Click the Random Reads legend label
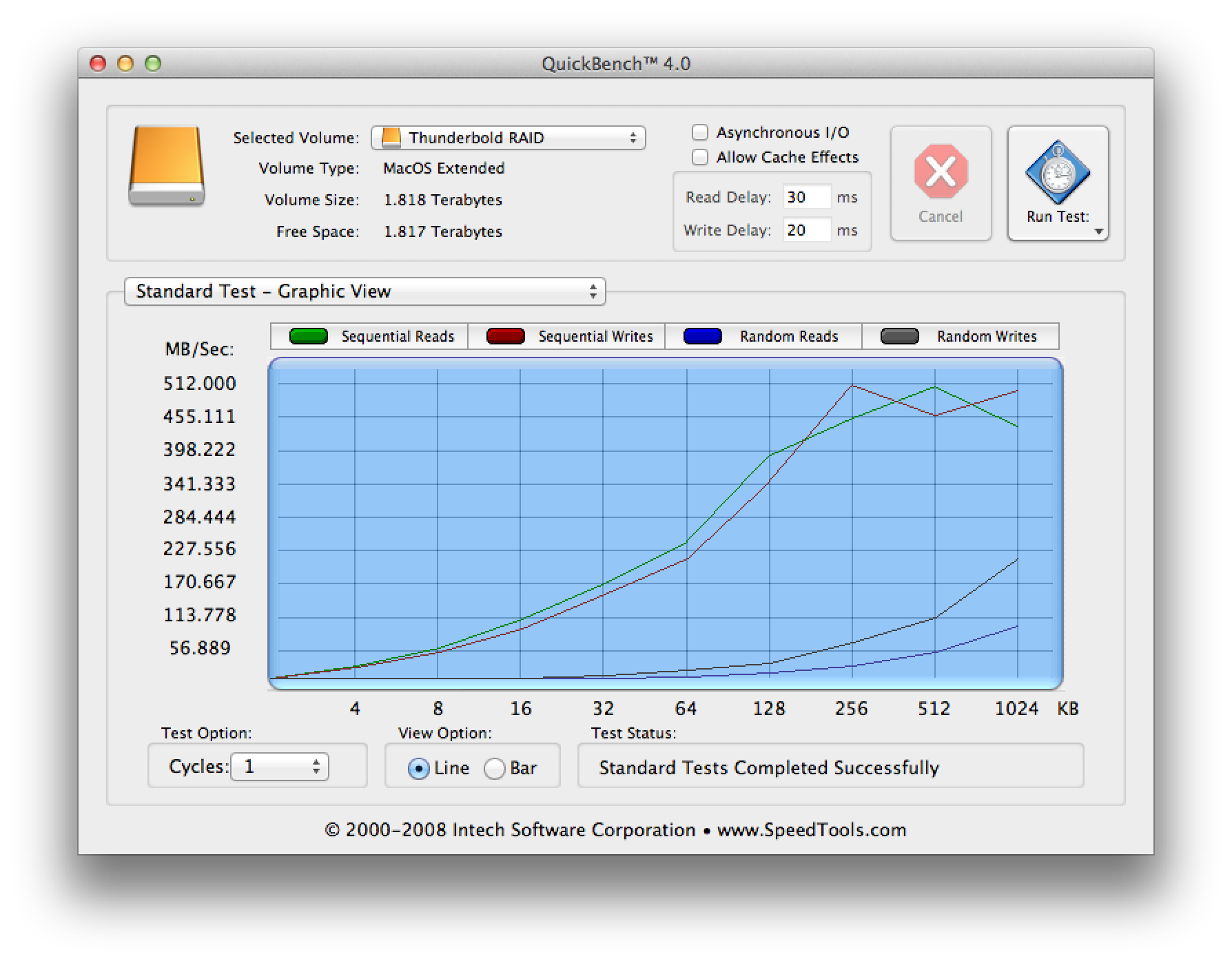This screenshot has width=1232, height=963. 789,336
